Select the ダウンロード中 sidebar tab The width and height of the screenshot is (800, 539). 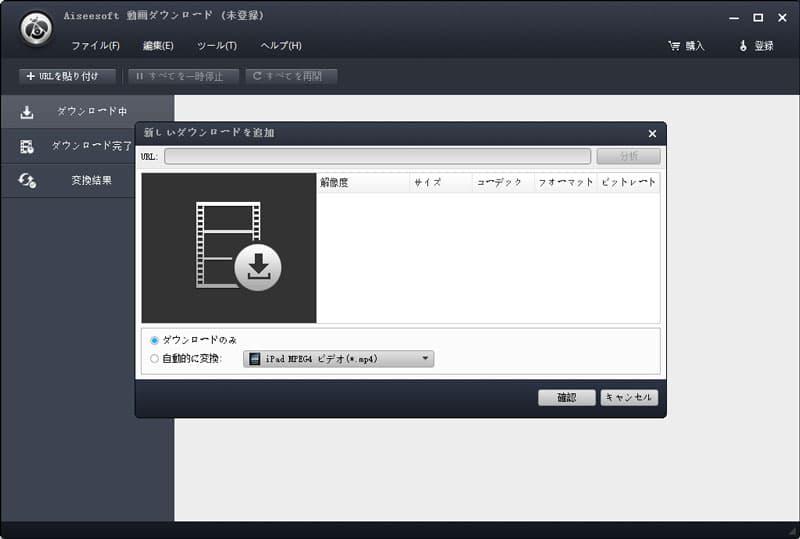tap(87, 111)
